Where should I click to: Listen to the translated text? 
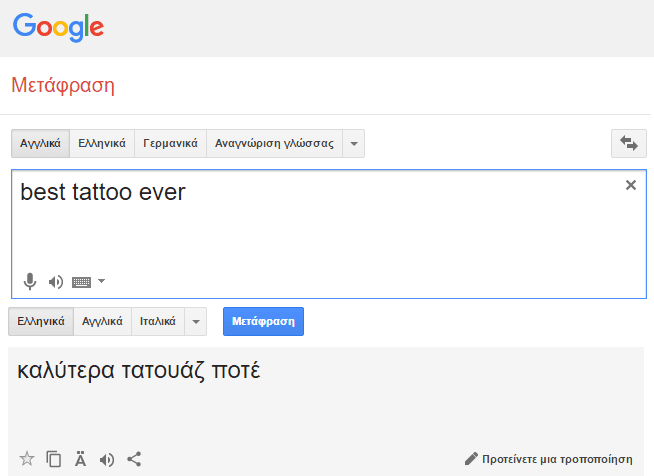click(x=107, y=460)
